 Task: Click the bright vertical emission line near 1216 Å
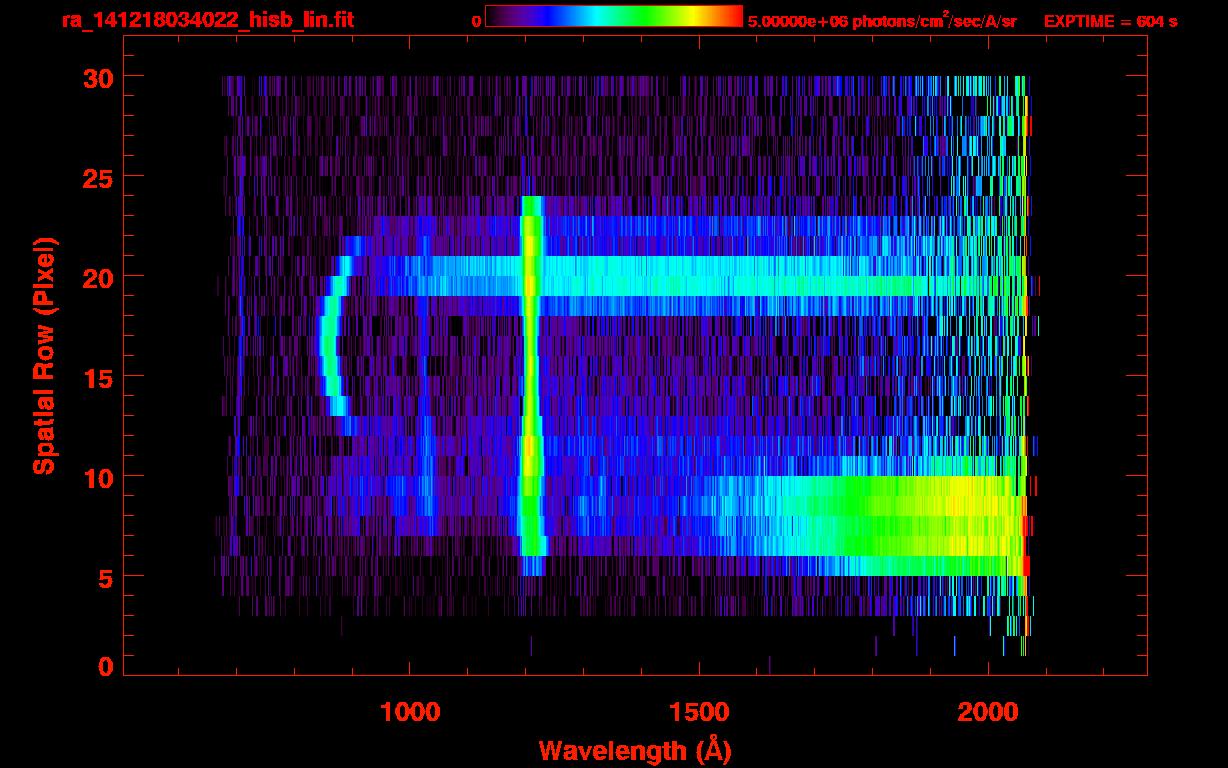coord(531,385)
